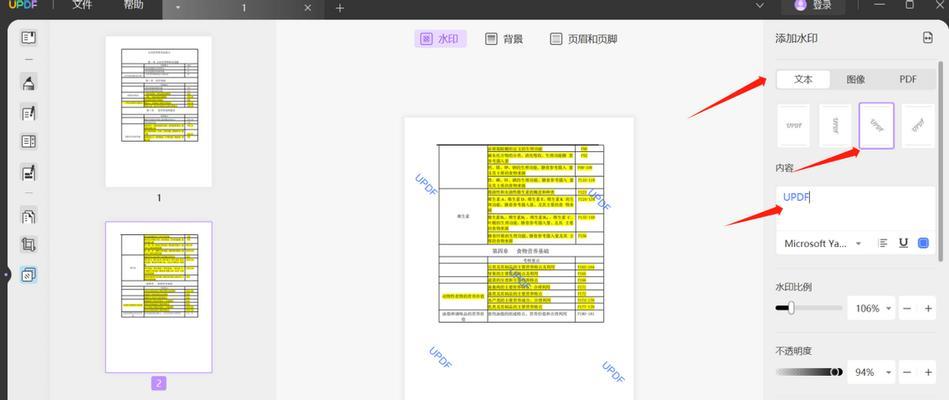
Task: Select page 1 thumbnail
Action: pos(159,111)
